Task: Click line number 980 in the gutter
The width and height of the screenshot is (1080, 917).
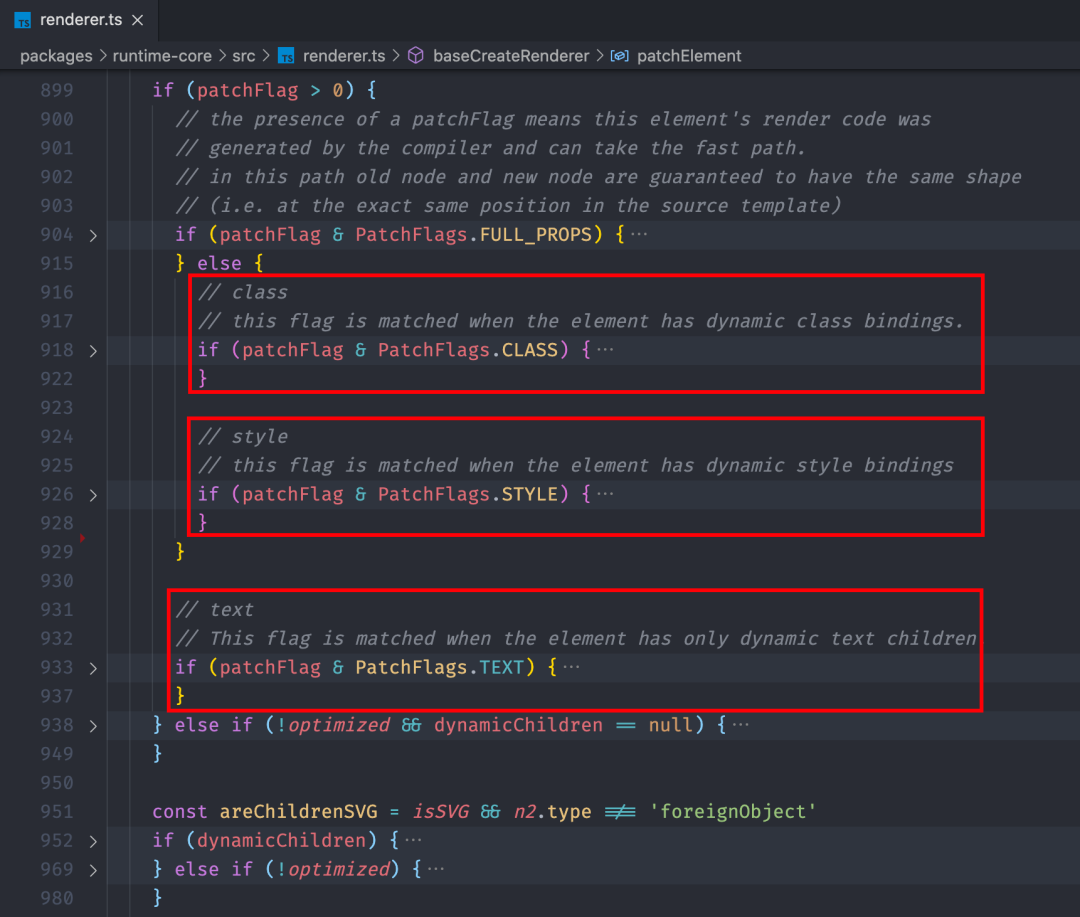Action: pyautogui.click(x=56, y=898)
